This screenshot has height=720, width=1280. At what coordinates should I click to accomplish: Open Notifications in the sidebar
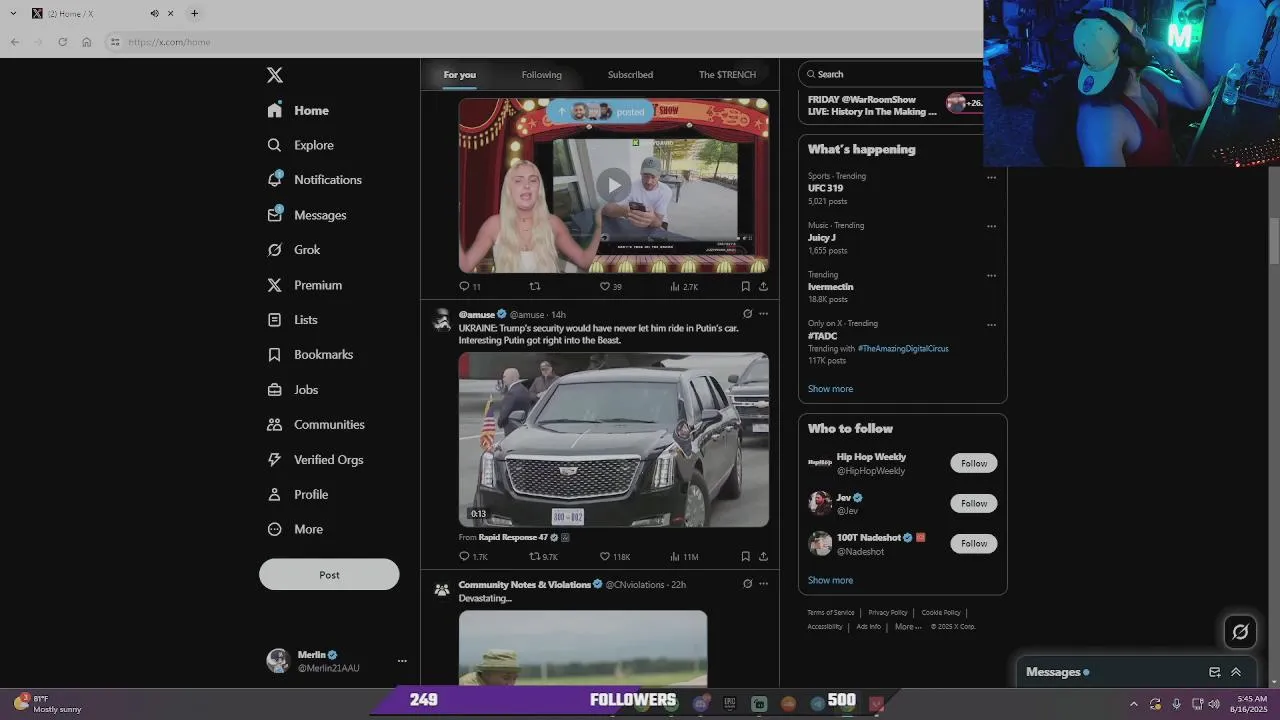pyautogui.click(x=314, y=180)
